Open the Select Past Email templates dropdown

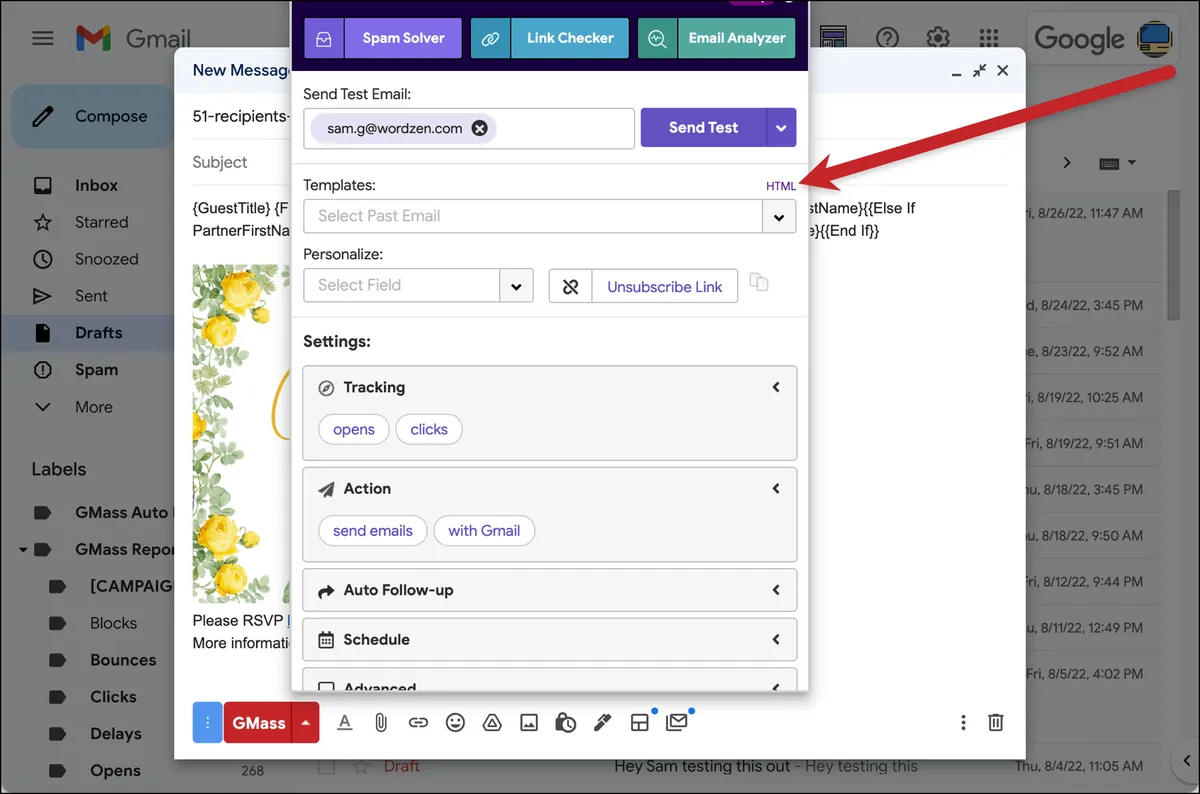coord(778,216)
